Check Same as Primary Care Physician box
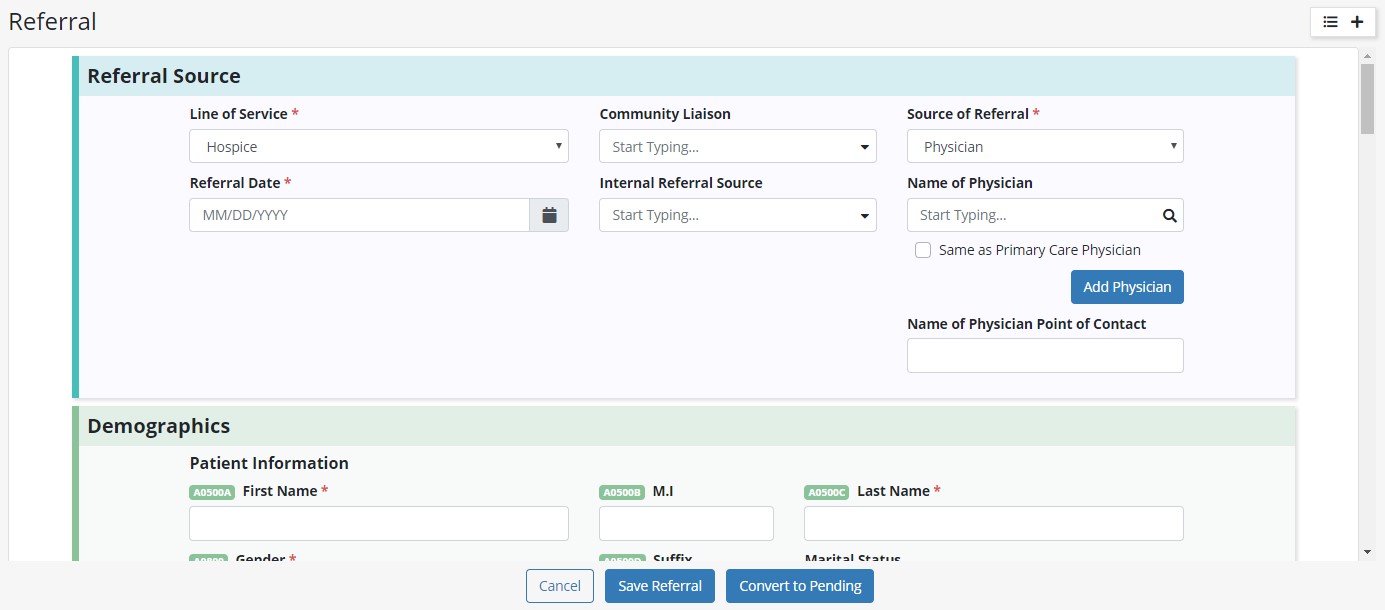Viewport: 1385px width, 610px height. [923, 250]
